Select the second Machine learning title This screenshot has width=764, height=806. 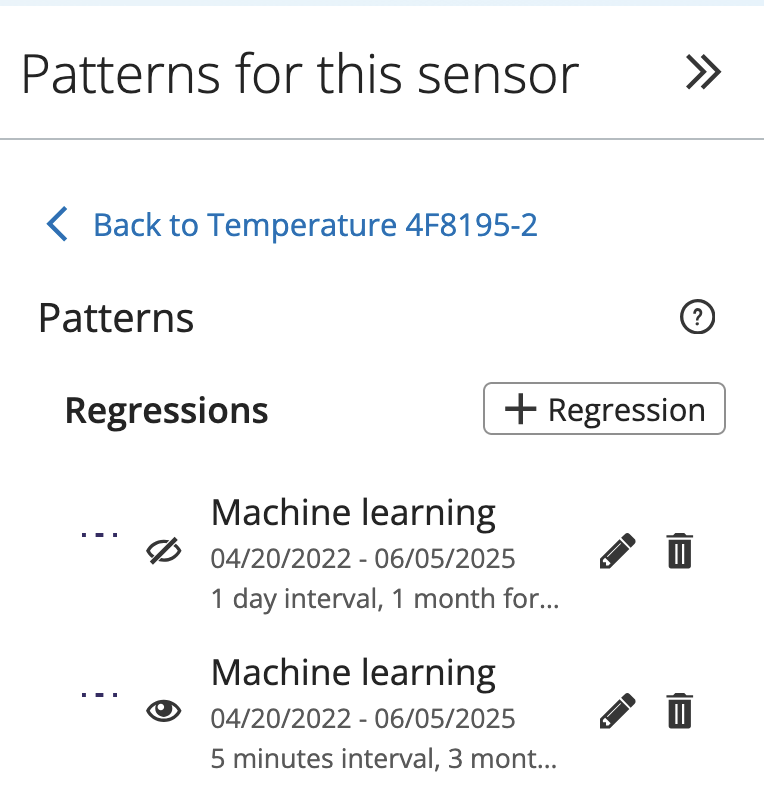(353, 673)
